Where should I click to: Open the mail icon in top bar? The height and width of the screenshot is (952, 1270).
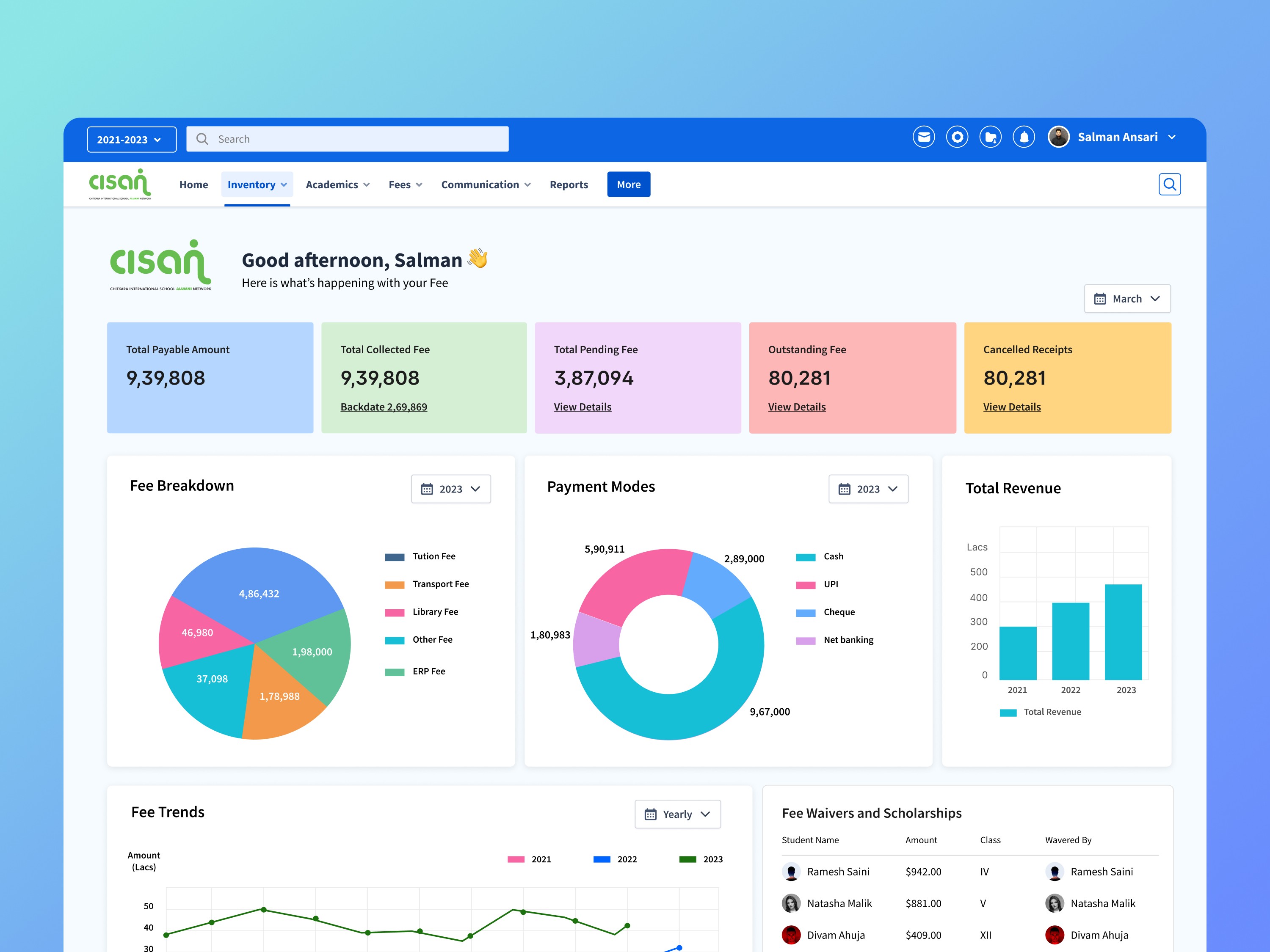tap(923, 137)
